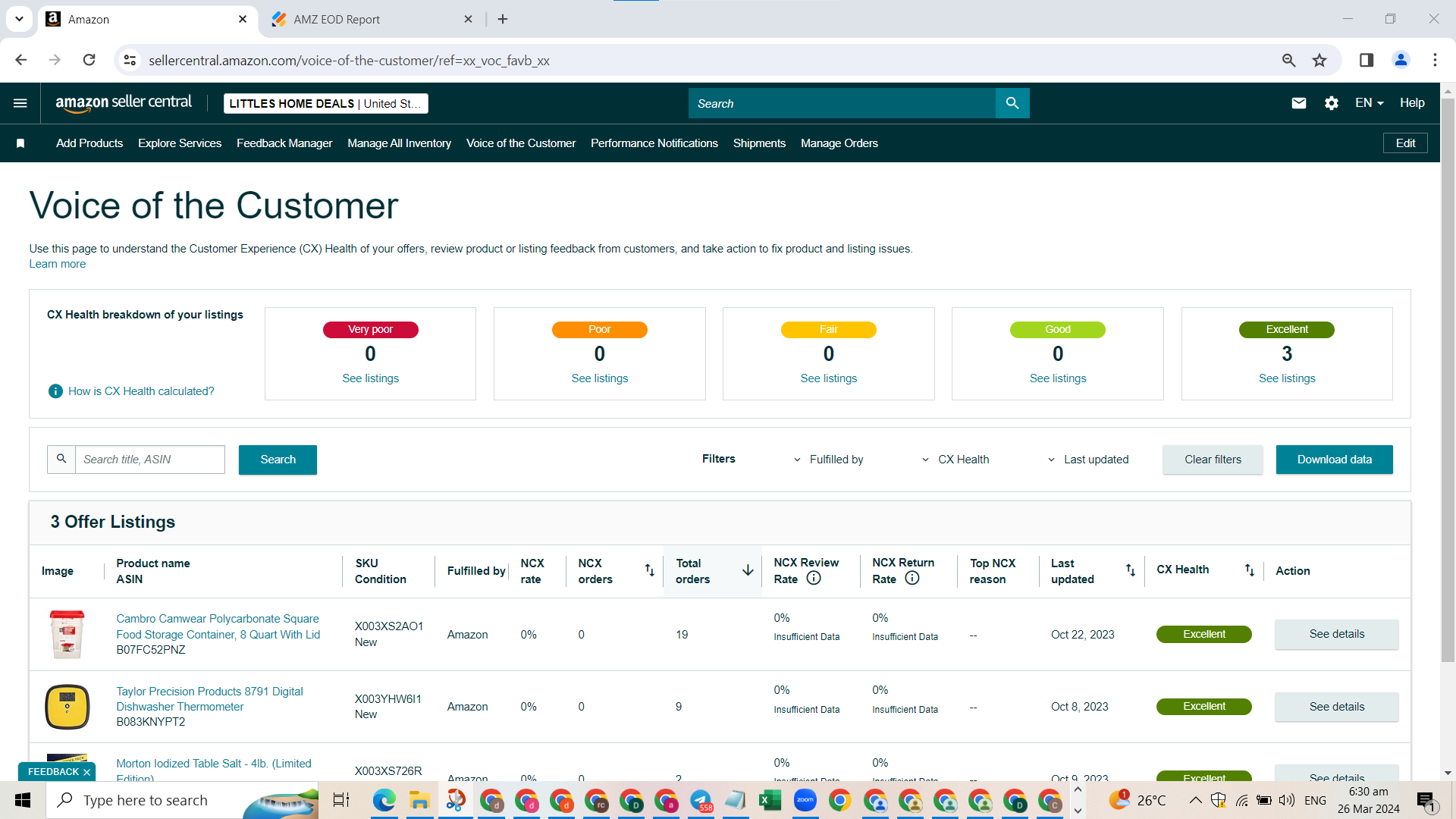This screenshot has width=1456, height=819.
Task: Open Performance Notifications menu item
Action: (654, 143)
